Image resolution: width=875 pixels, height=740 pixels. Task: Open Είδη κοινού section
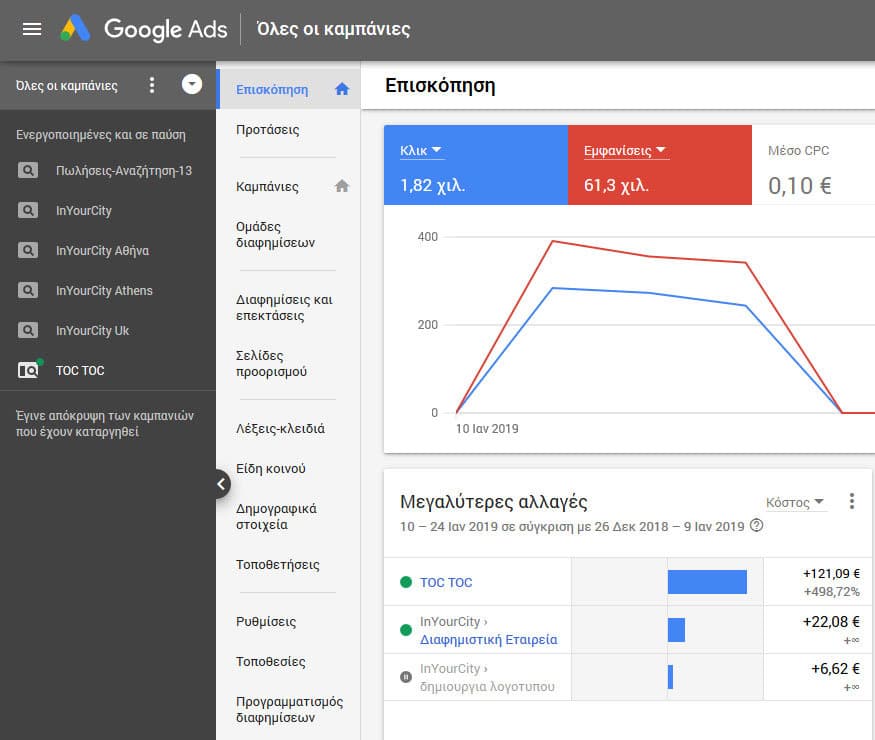(271, 468)
